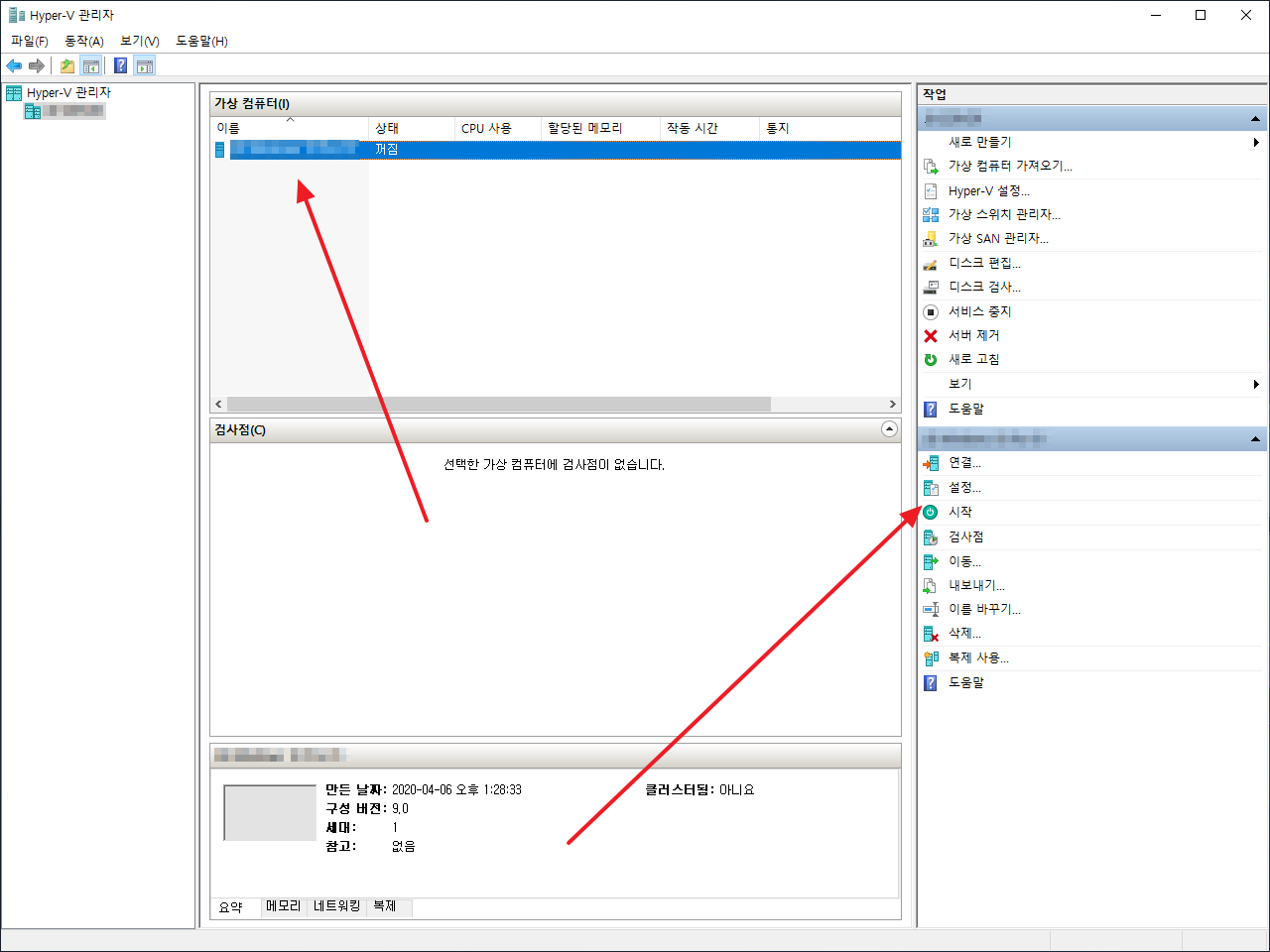The width and height of the screenshot is (1270, 952).
Task: Click 도움말 icon in server actions
Action: click(x=931, y=409)
